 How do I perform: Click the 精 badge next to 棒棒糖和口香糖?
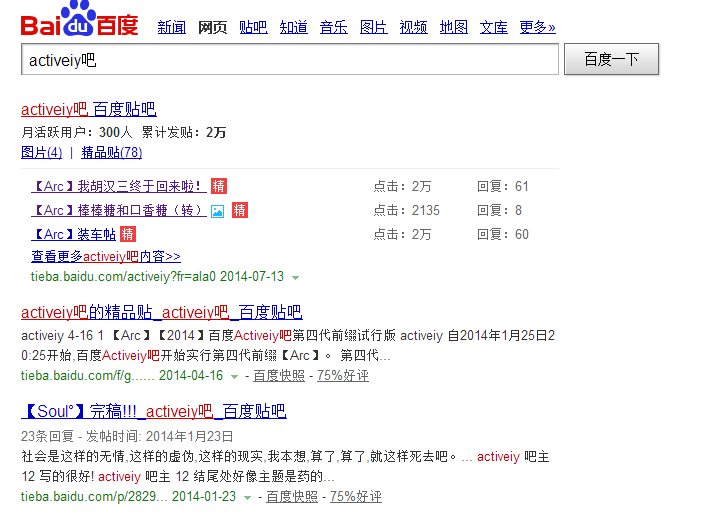(x=240, y=210)
